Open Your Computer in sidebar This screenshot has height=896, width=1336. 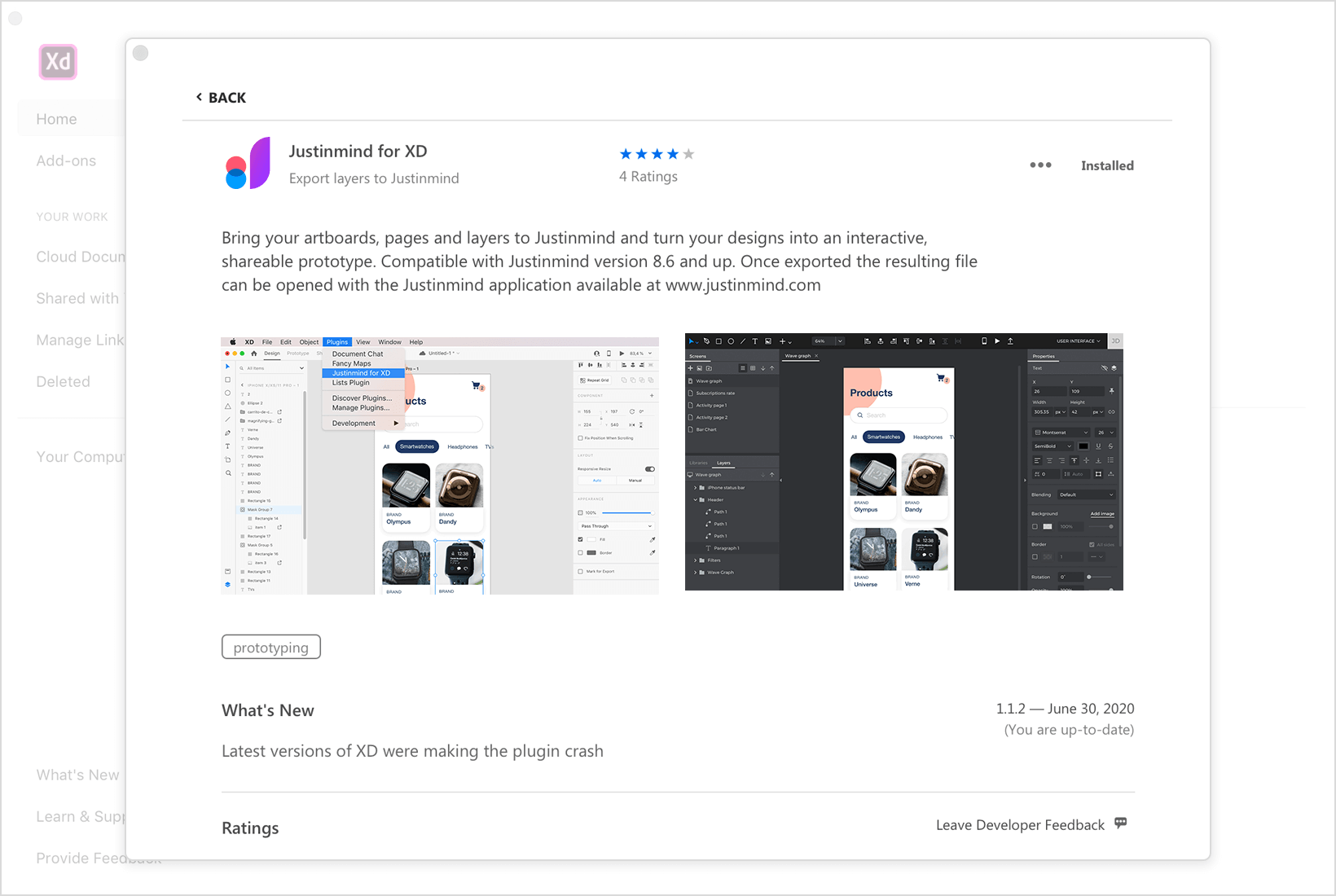pyautogui.click(x=81, y=457)
